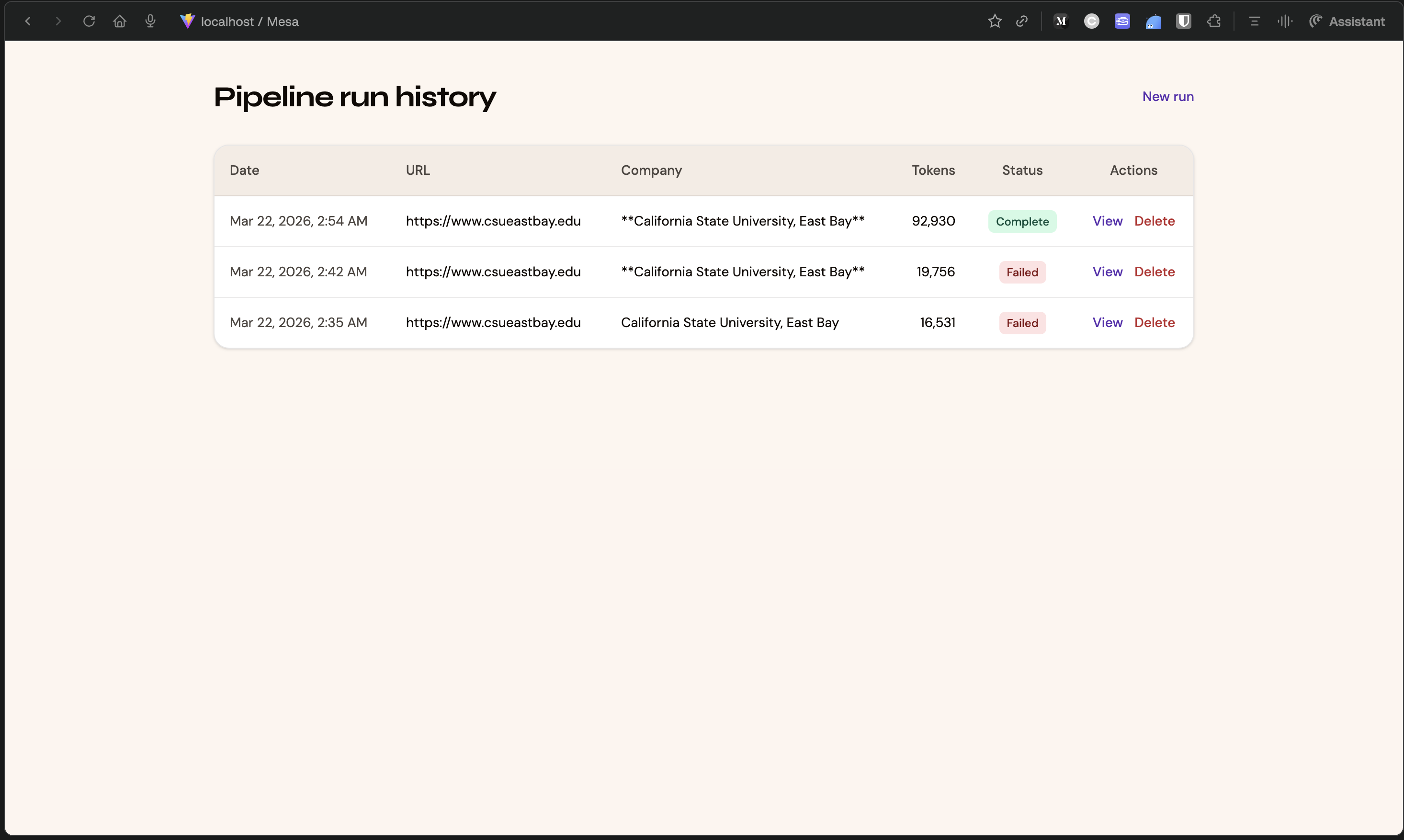
Task: Delete the 92,930 token run
Action: click(1154, 221)
